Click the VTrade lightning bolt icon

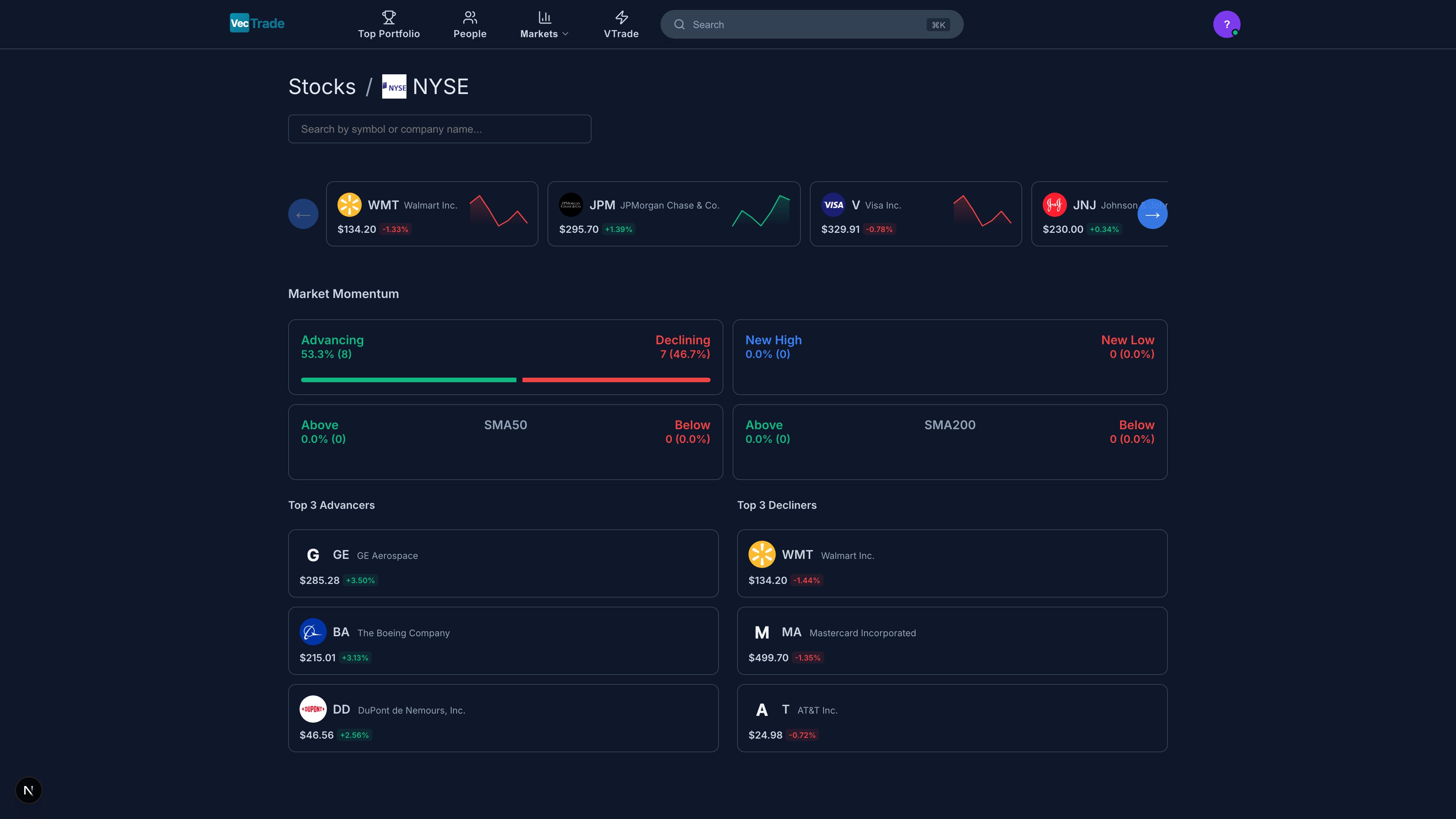pos(621,17)
